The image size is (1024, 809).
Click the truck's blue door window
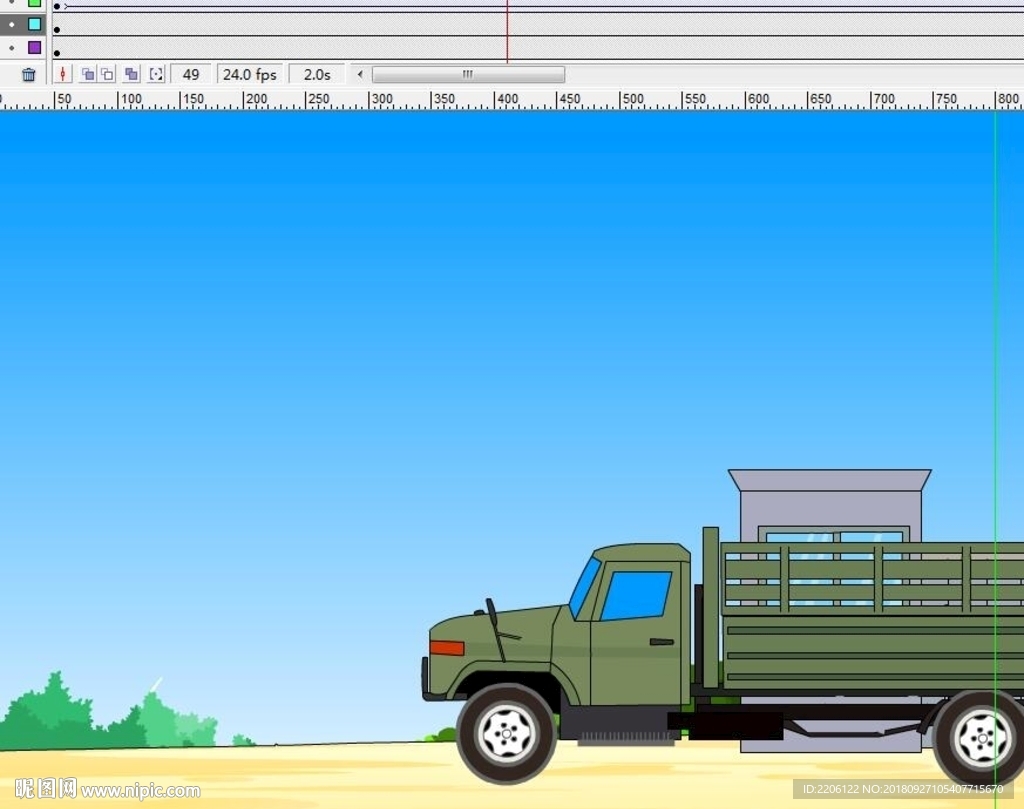[635, 595]
